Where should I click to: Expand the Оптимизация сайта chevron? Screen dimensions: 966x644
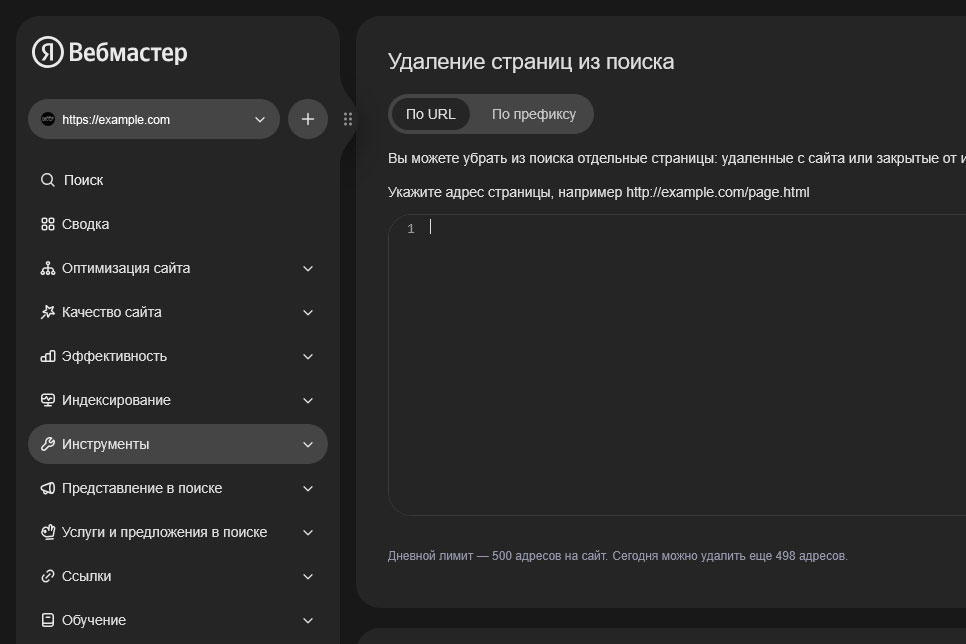coord(308,268)
